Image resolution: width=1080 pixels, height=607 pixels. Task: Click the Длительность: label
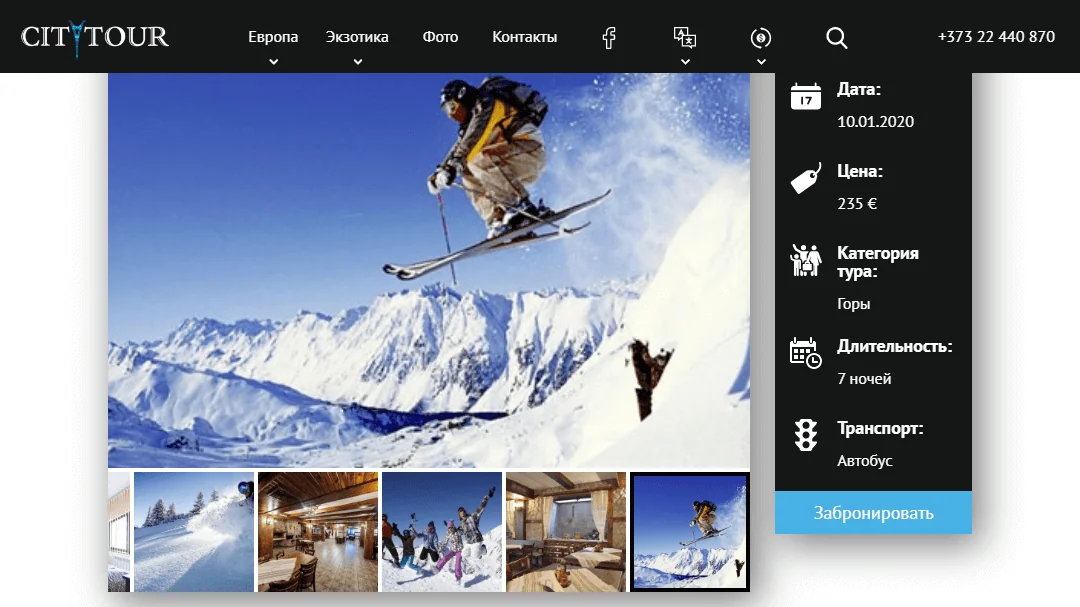click(894, 347)
